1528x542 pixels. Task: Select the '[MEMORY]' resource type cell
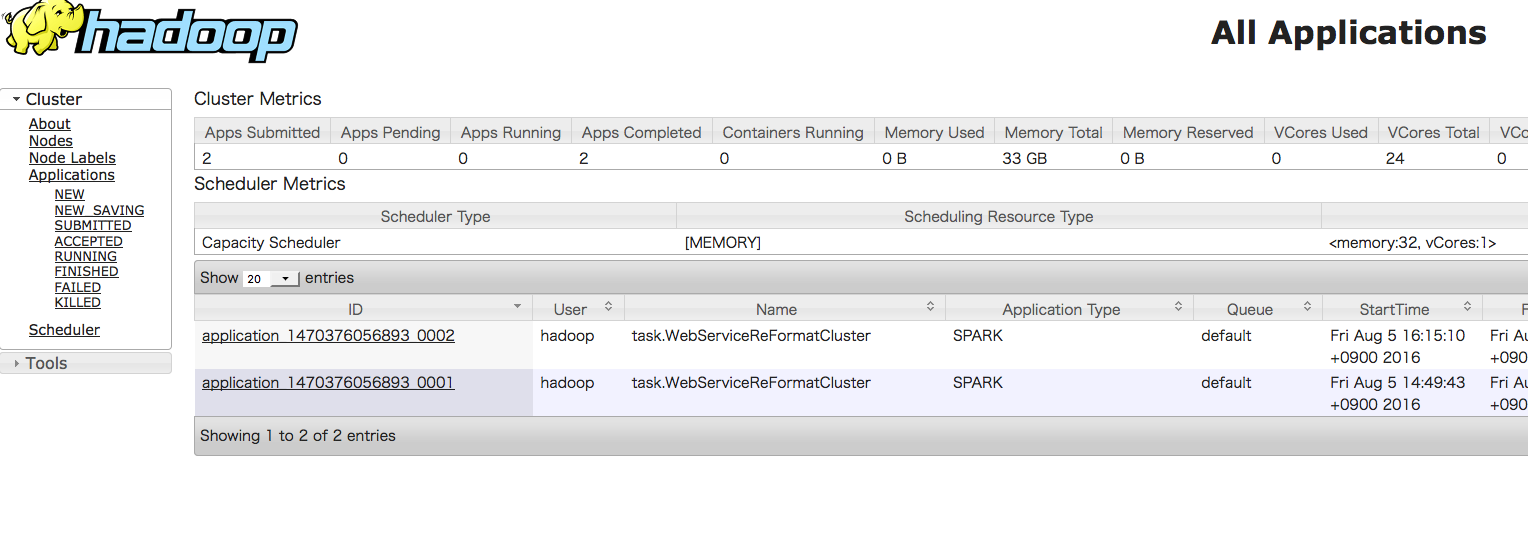(x=998, y=243)
